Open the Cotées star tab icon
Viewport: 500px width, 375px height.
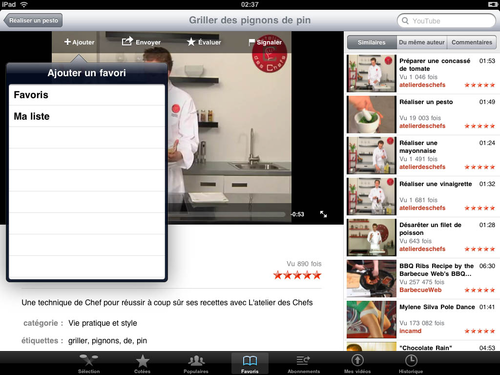142,361
